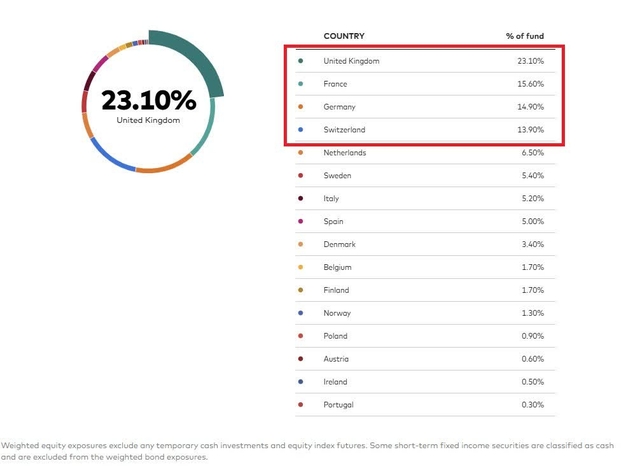Viewport: 640px width, 466px height.
Task: Click the Switzerland blue legend dot
Action: [300, 129]
